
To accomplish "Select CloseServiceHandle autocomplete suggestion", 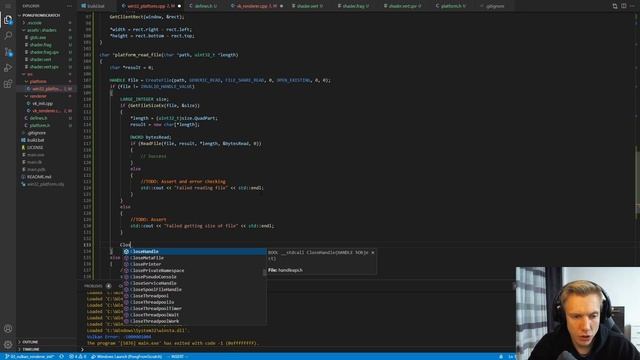I will point(195,283).
